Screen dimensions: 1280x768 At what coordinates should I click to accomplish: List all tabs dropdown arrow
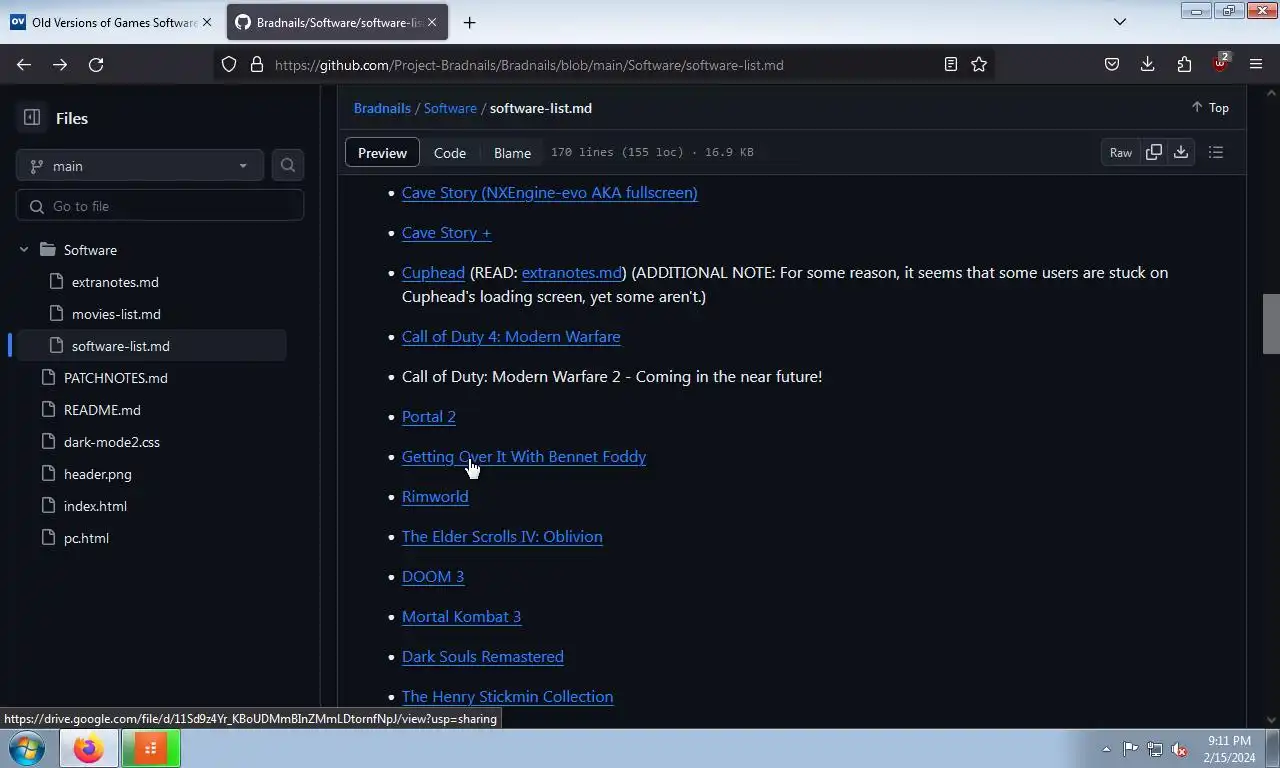1120,22
